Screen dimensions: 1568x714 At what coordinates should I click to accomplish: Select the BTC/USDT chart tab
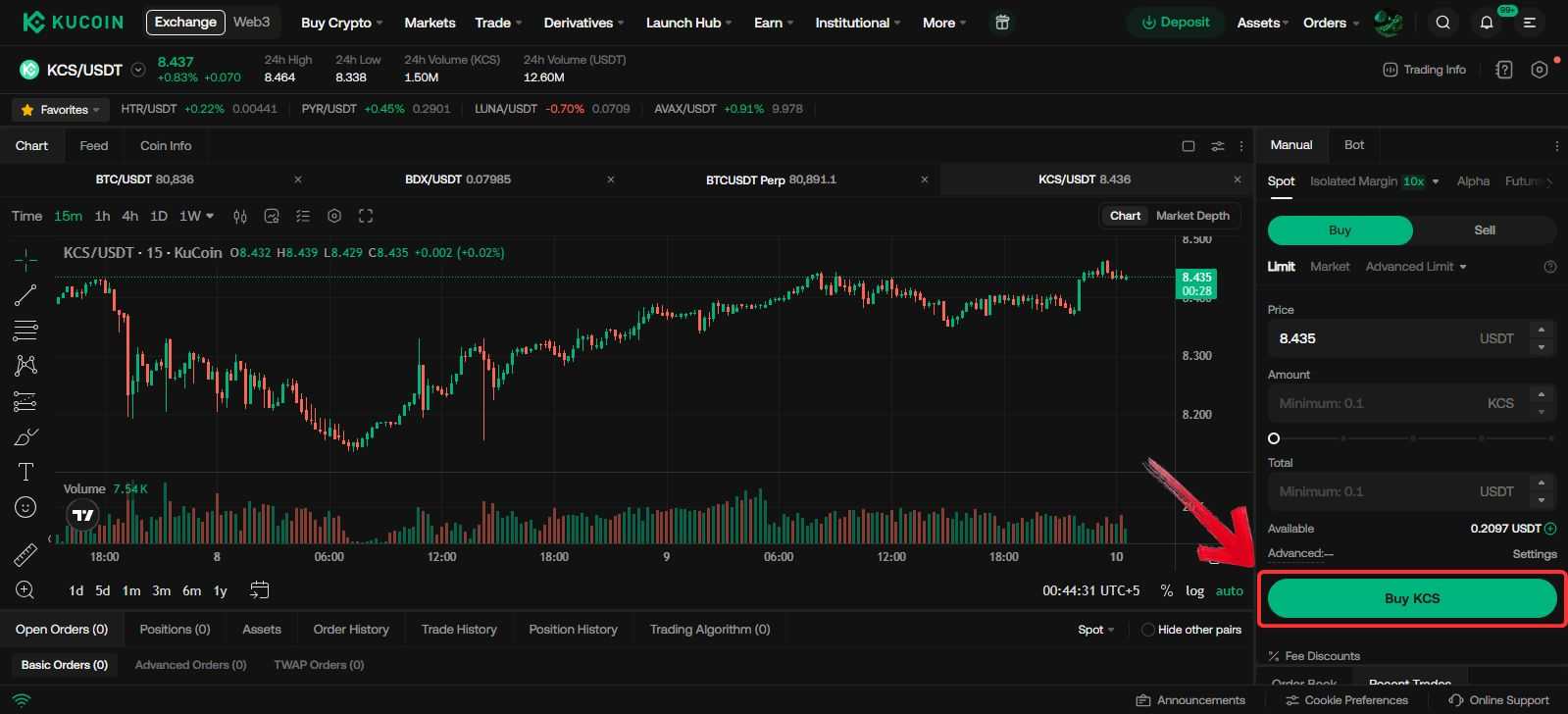click(x=145, y=179)
